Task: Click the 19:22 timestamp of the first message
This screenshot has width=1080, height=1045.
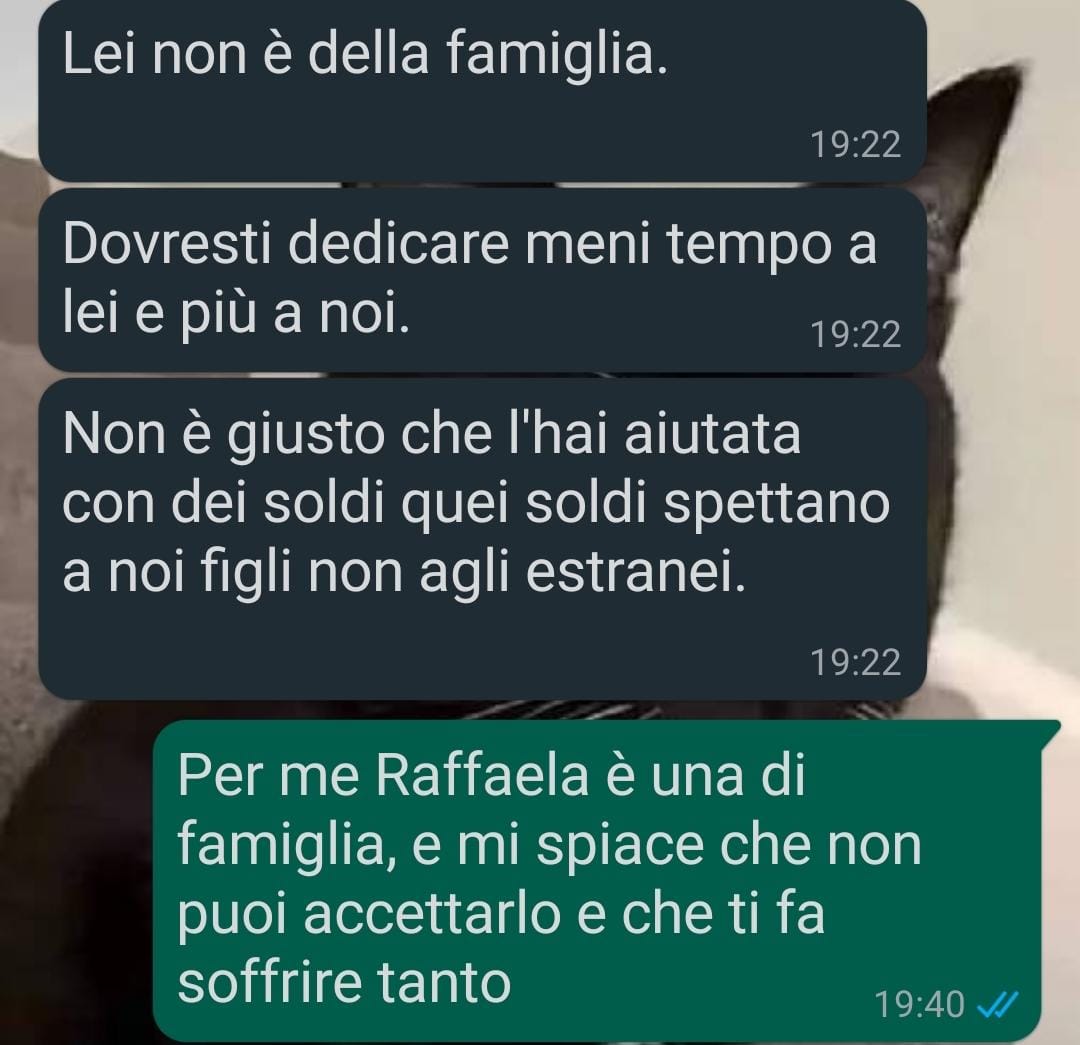Action: click(855, 145)
